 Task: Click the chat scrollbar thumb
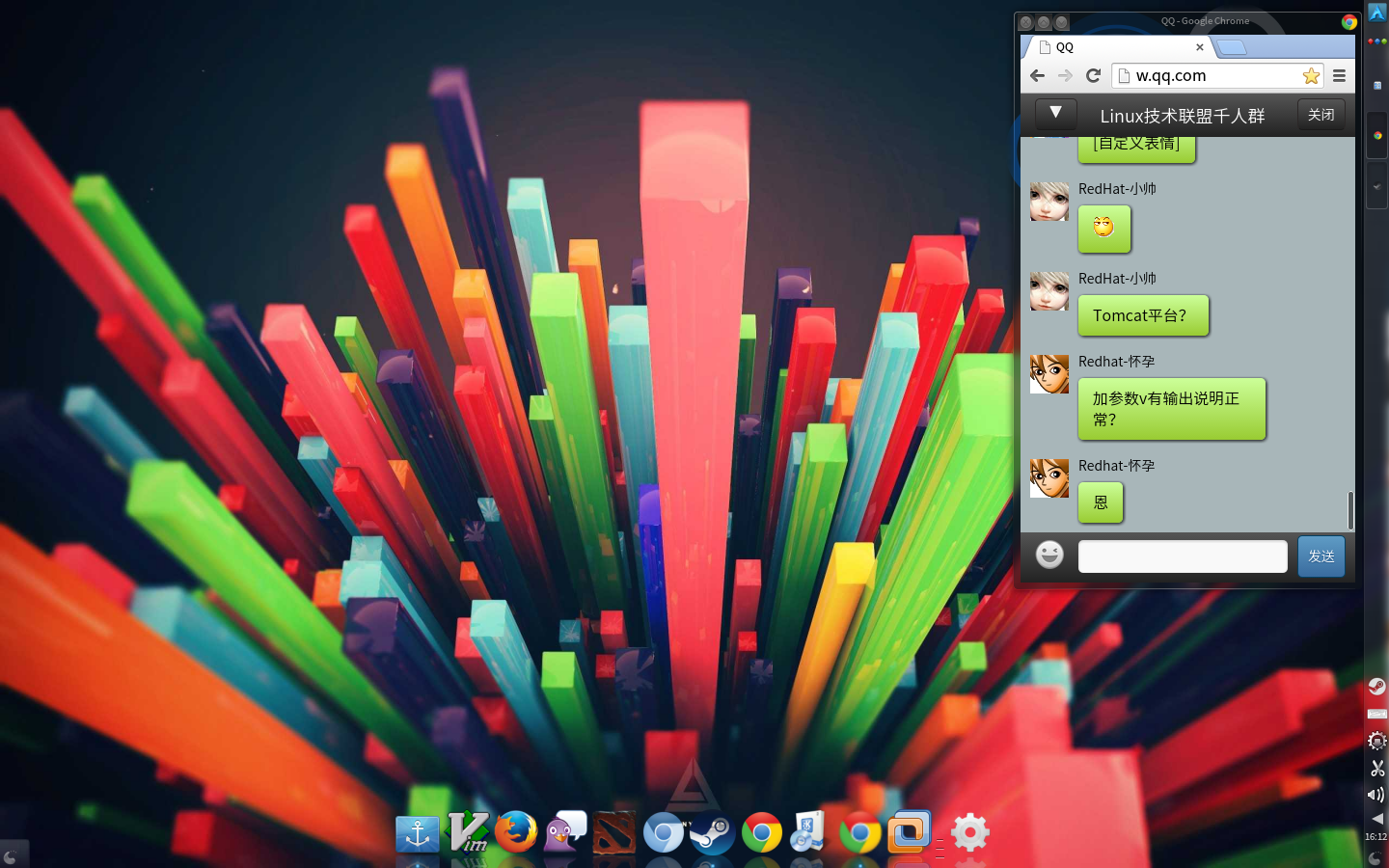(x=1350, y=510)
